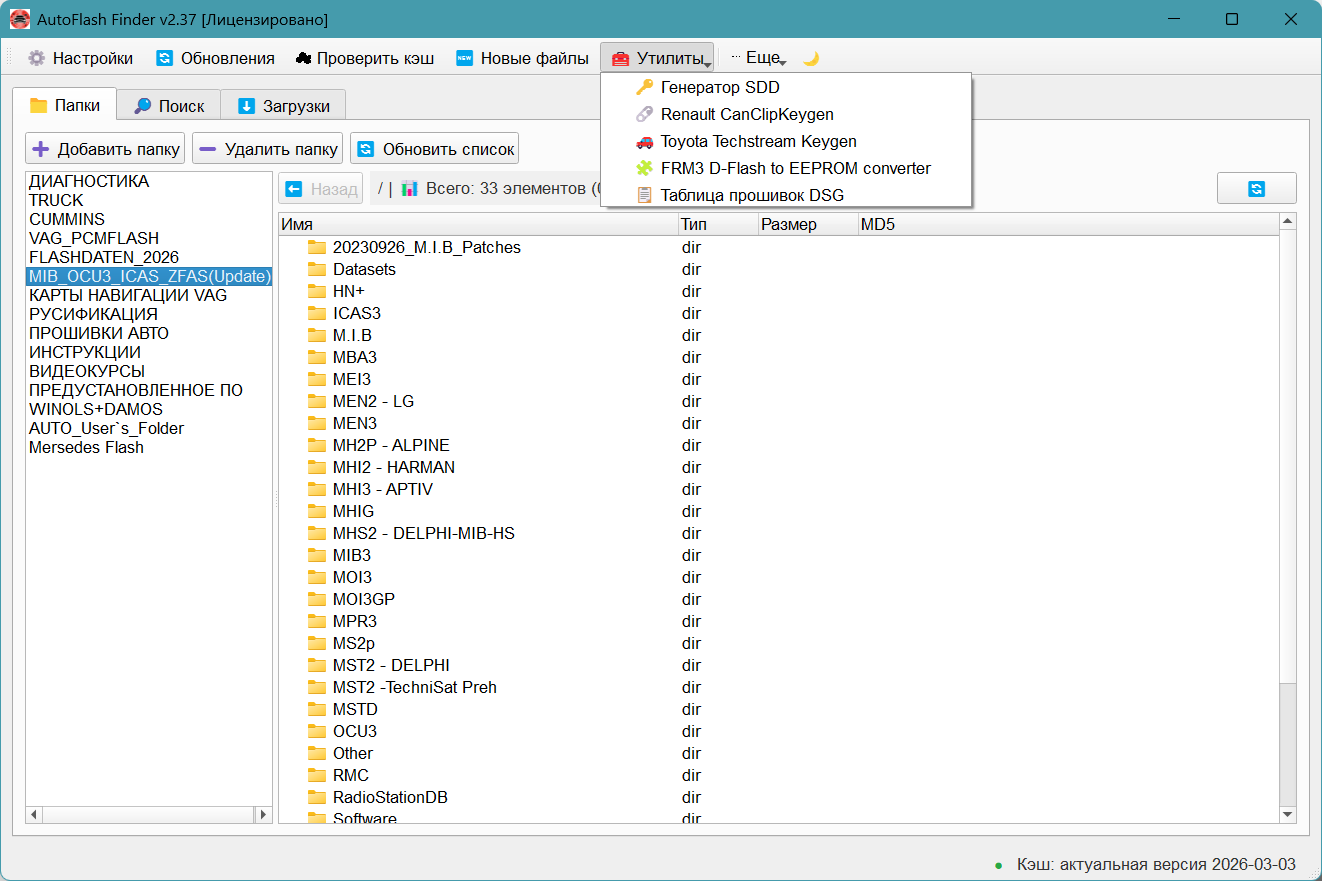Click folder icon of MIB3 row
Viewport: 1322px width, 881px height.
(x=317, y=555)
